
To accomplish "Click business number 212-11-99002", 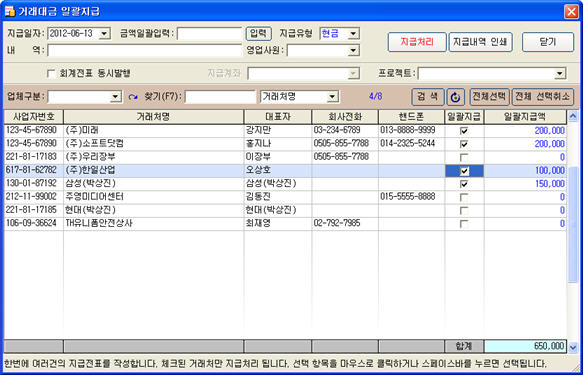I will [x=31, y=197].
